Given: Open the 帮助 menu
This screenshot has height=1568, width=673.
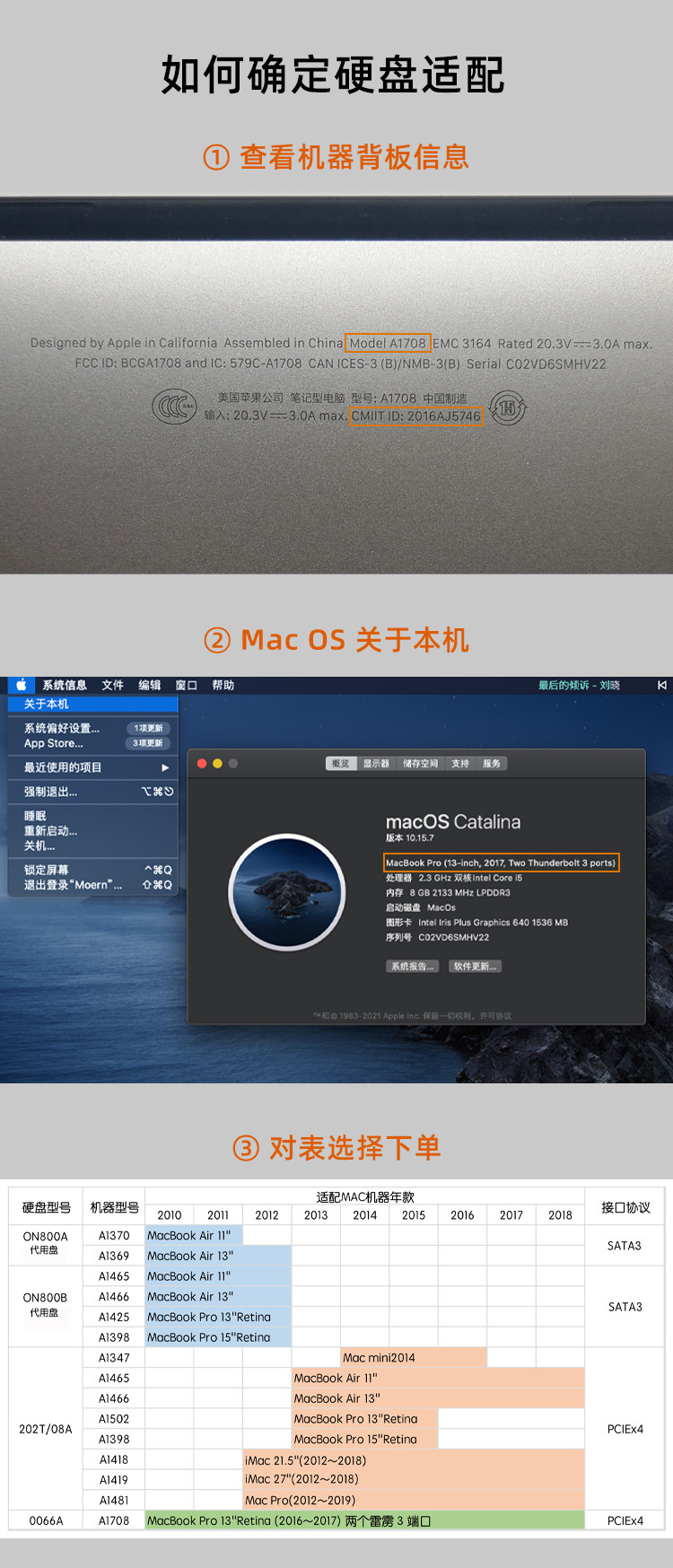Looking at the screenshot, I should (223, 685).
